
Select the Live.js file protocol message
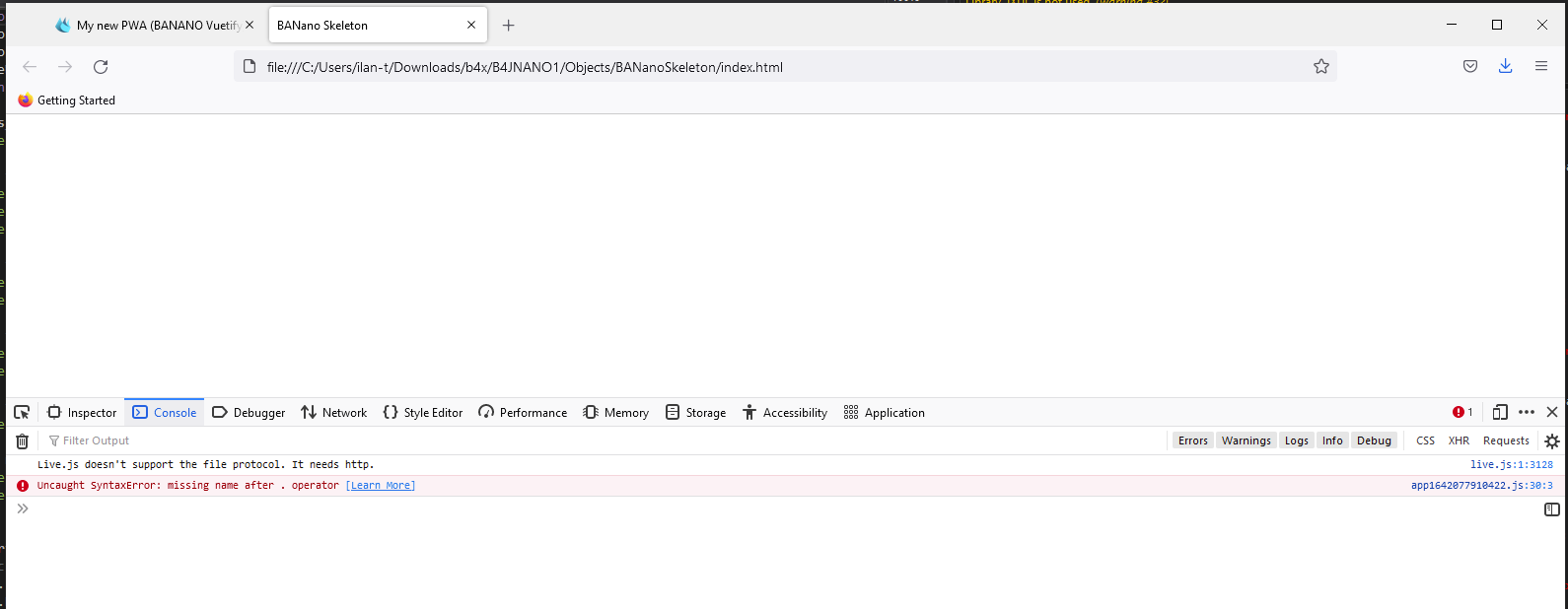coord(206,465)
